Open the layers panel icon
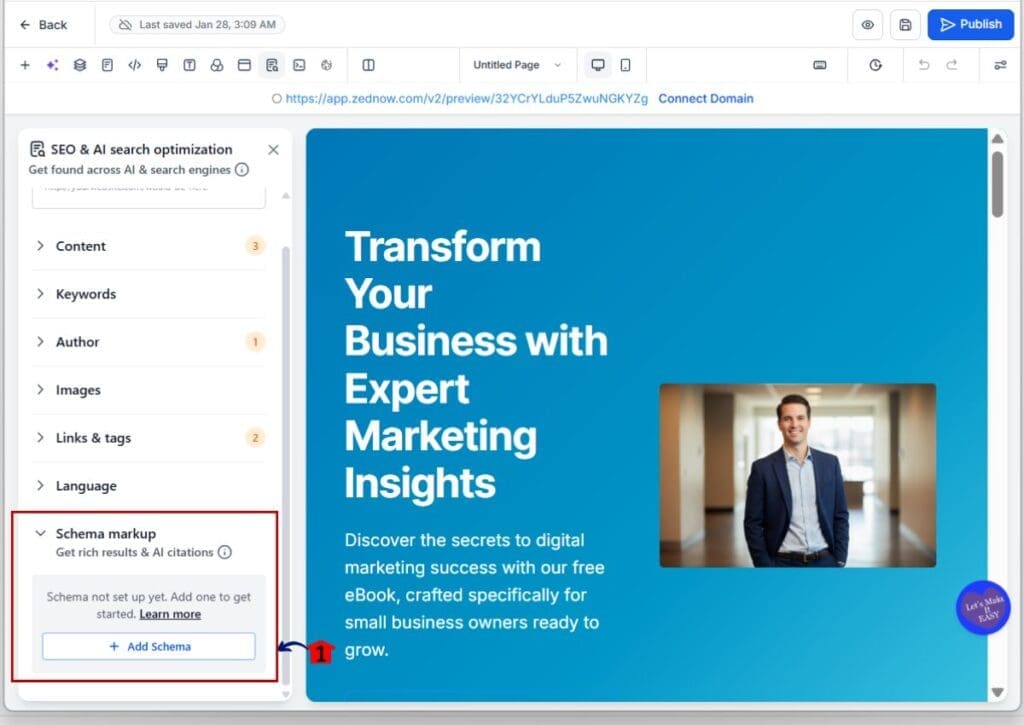 click(80, 65)
